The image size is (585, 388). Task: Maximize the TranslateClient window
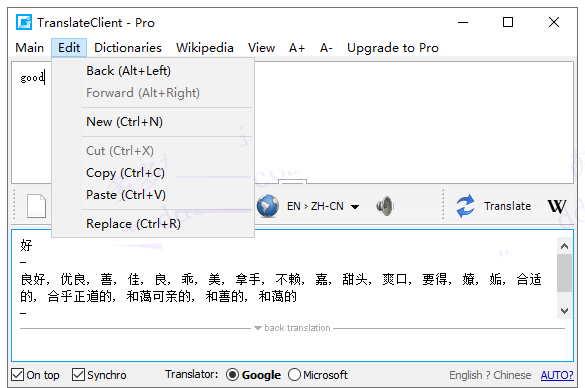coord(508,22)
